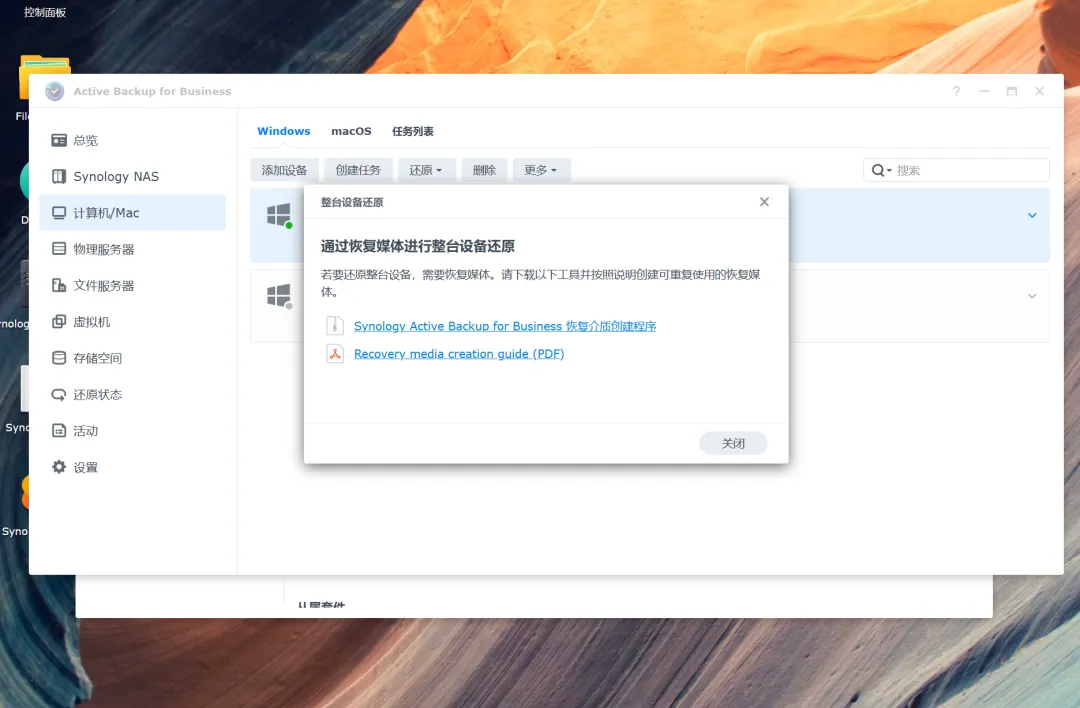Screen dimensions: 1080x708
Task: Expand the 更多 more options dropdown
Action: (x=541, y=170)
